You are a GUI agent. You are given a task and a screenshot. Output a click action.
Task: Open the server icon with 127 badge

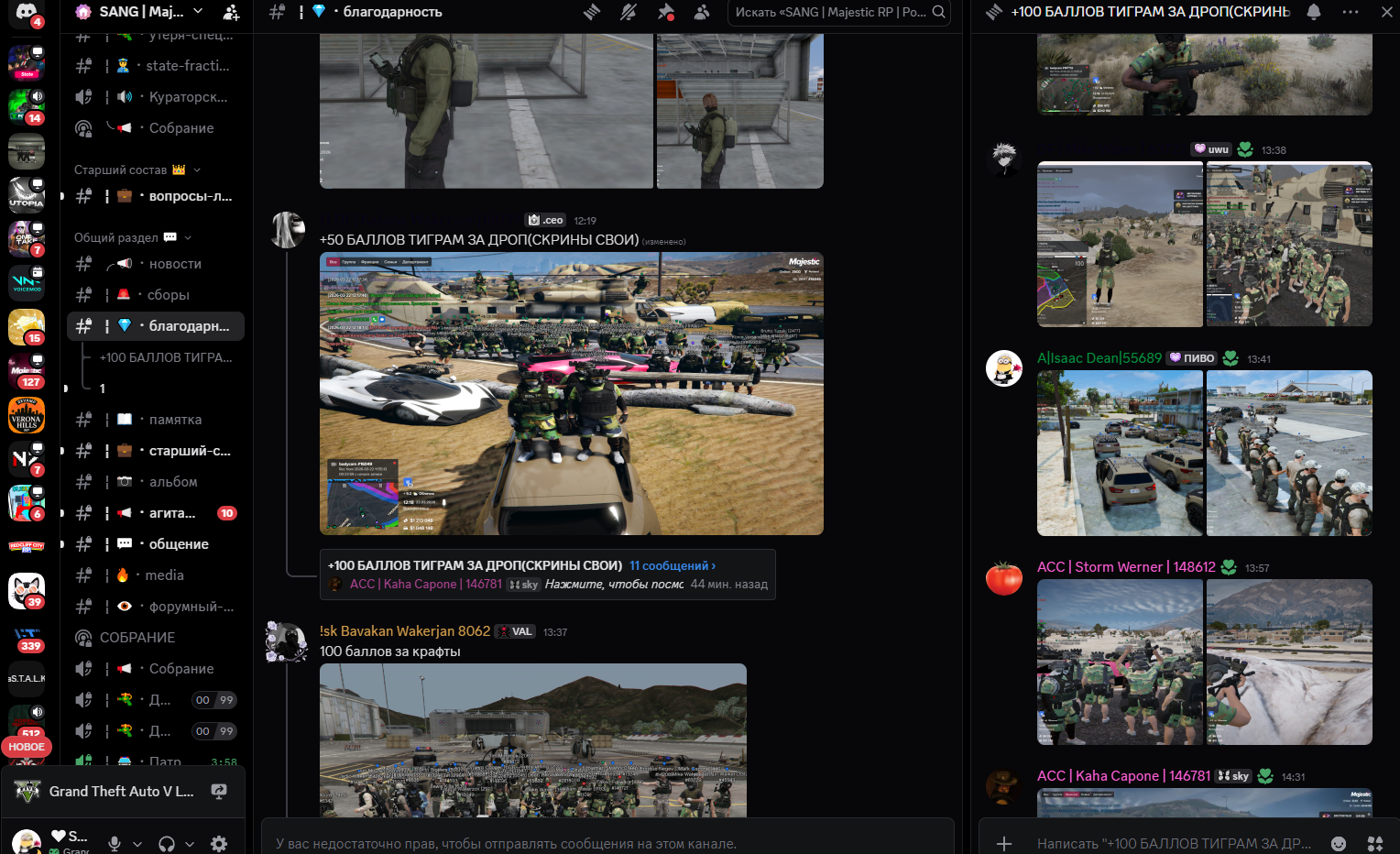[27, 371]
